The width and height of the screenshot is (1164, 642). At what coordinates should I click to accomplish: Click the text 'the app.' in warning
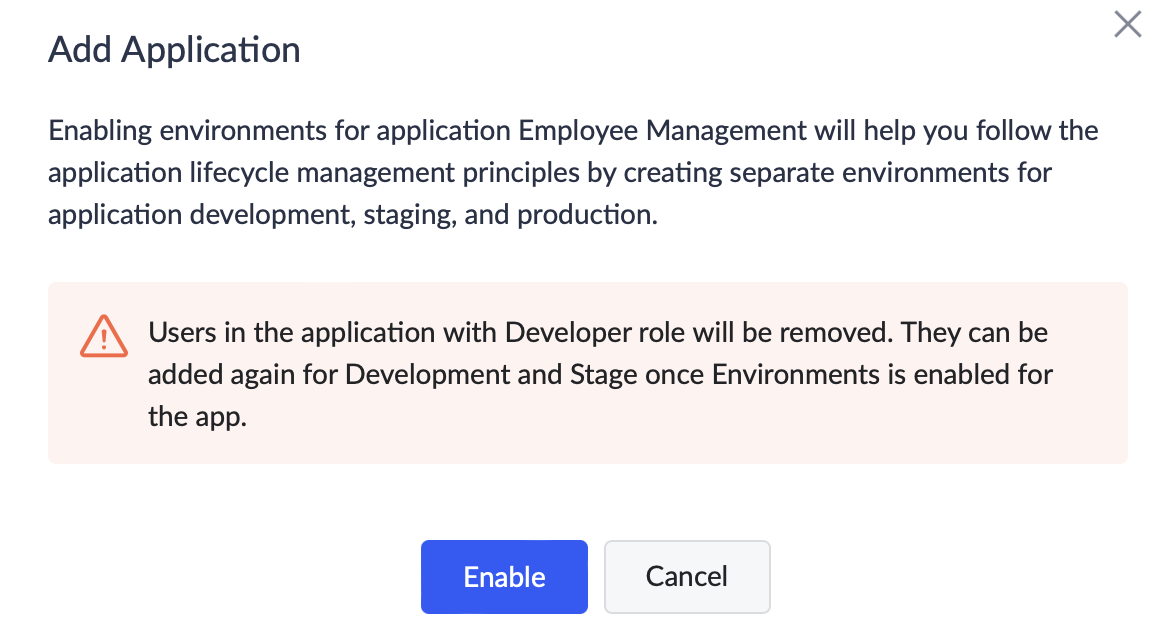point(197,417)
